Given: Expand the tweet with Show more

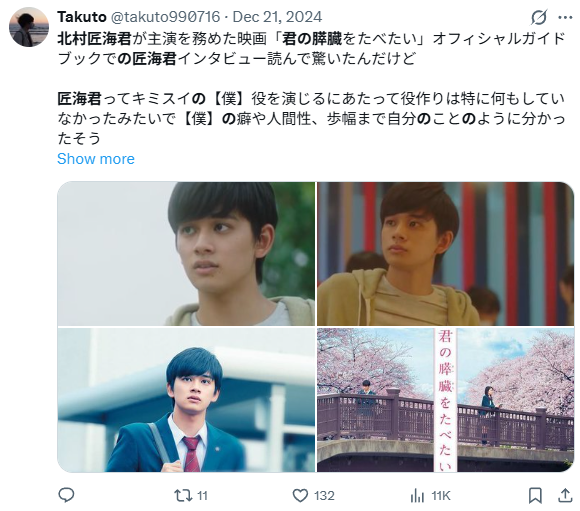Looking at the screenshot, I should 96,159.
